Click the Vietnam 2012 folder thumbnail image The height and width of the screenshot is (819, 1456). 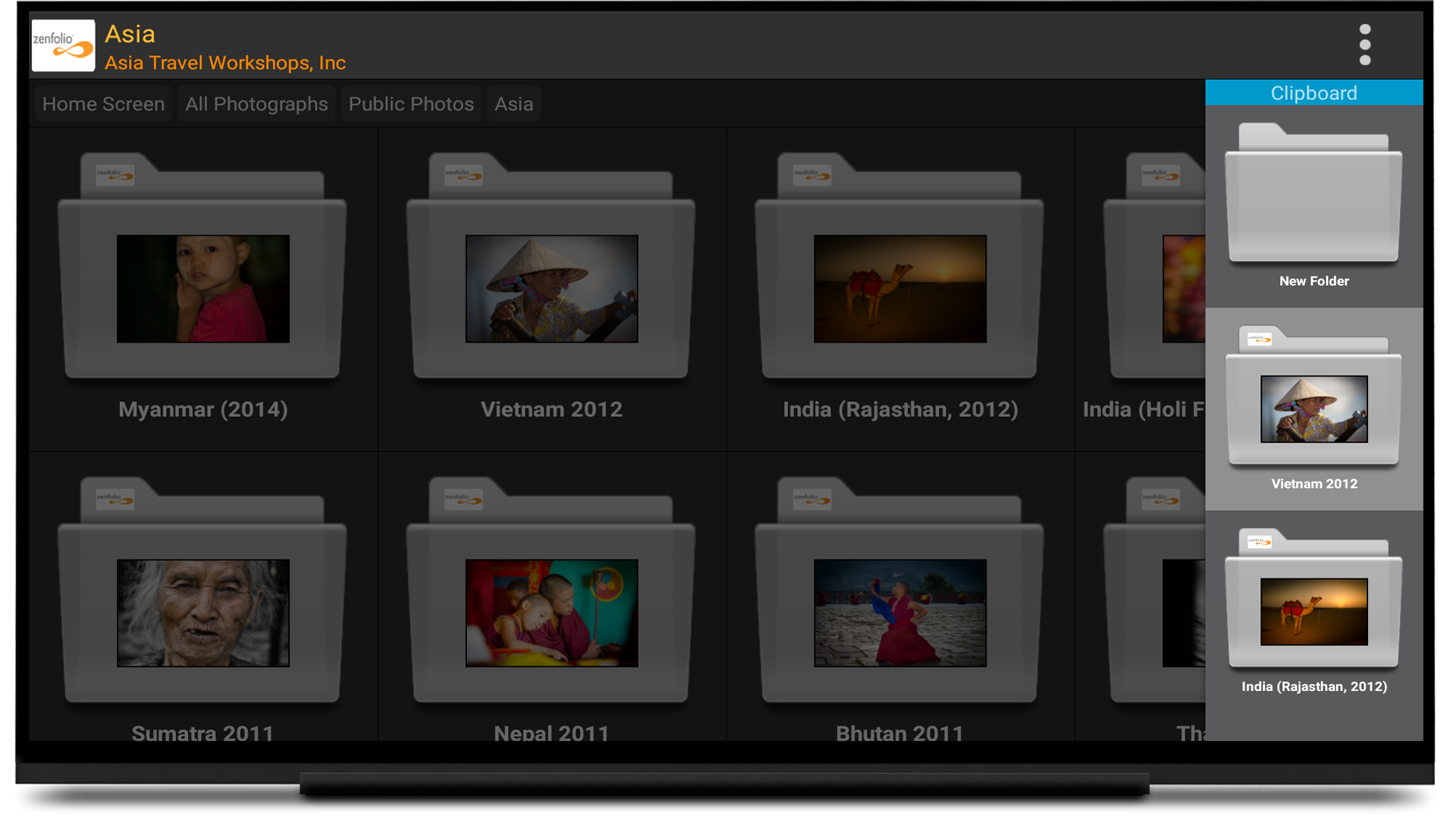click(x=551, y=288)
